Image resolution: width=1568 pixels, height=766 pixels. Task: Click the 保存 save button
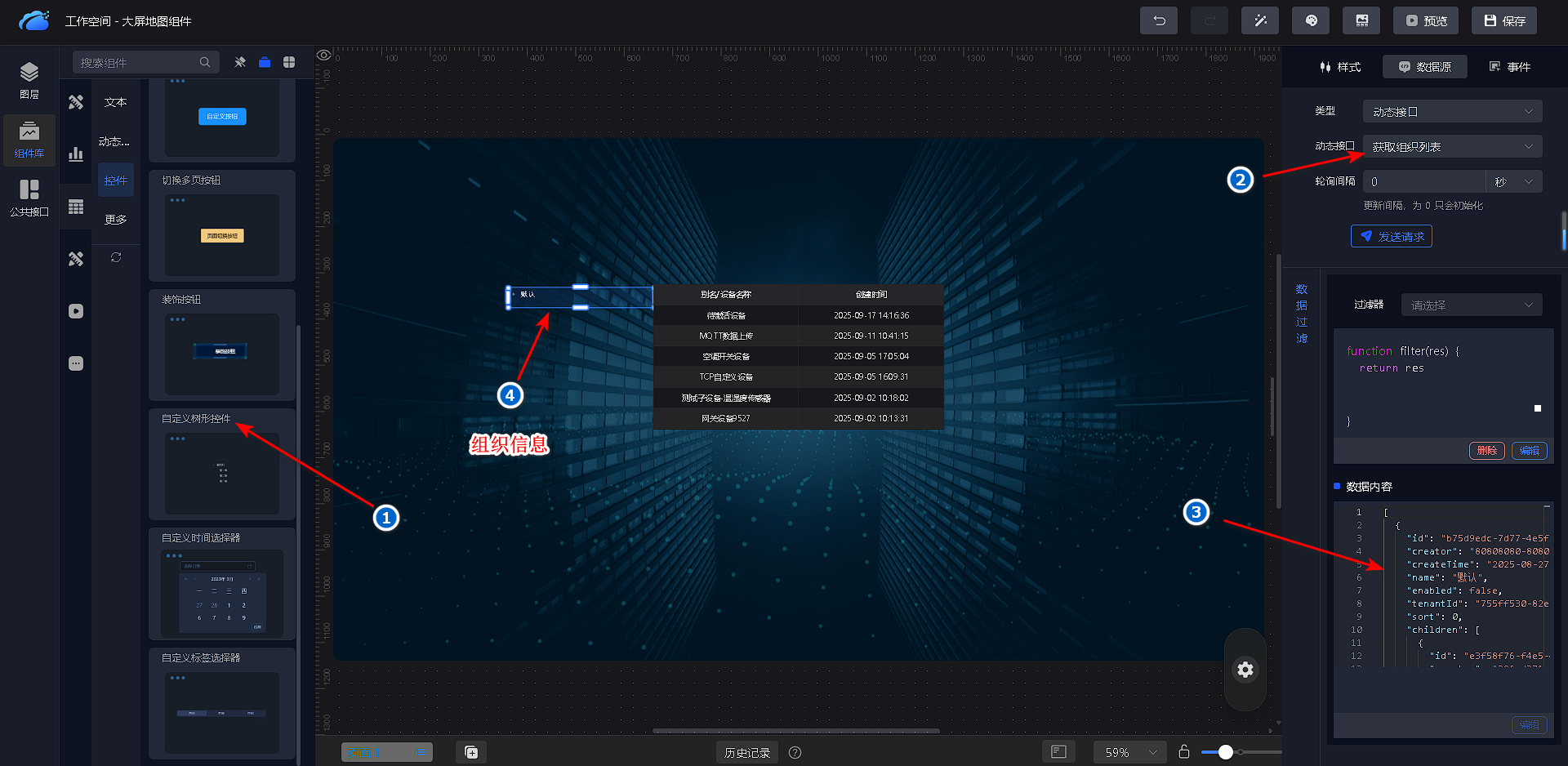pyautogui.click(x=1504, y=21)
